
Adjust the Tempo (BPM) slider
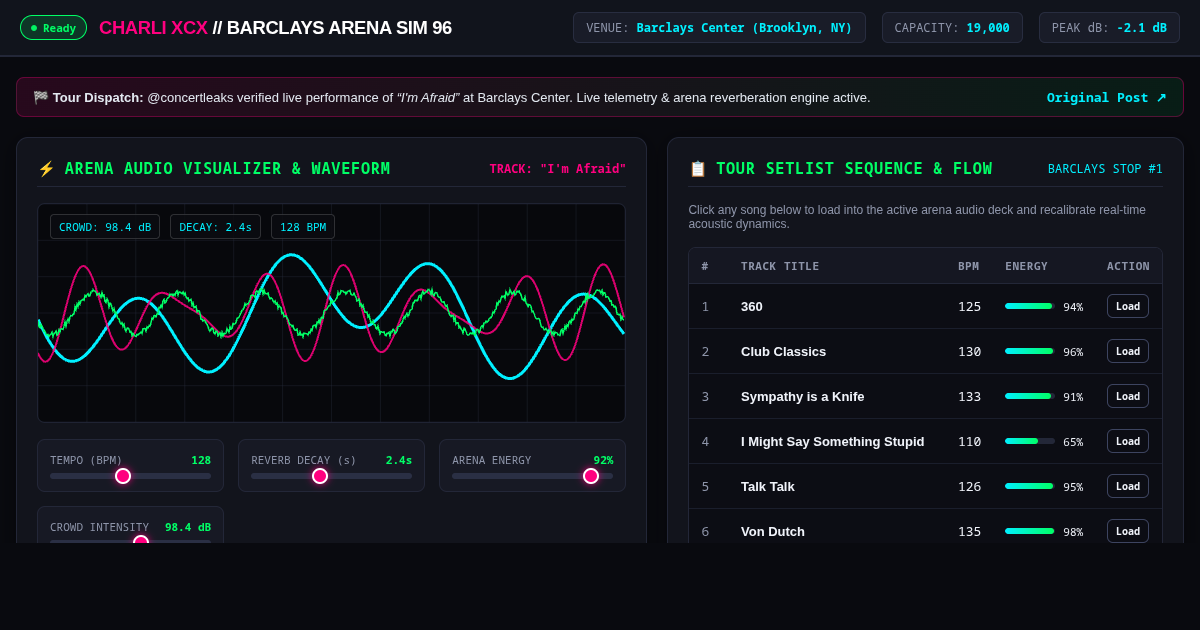131,476
